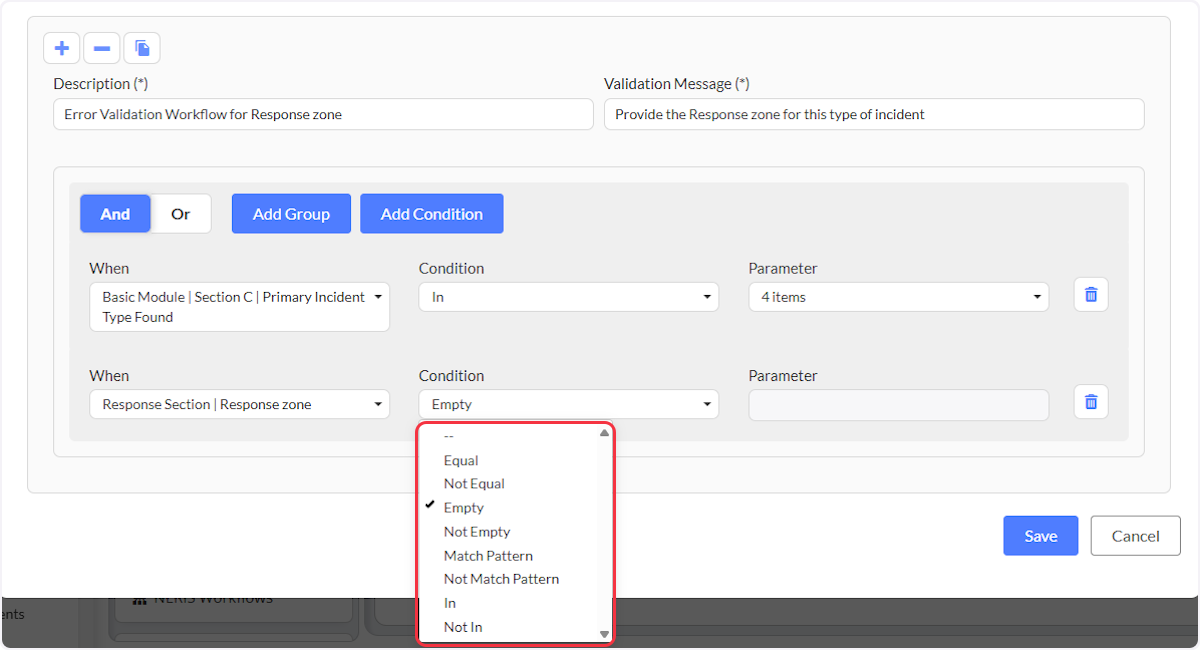The height and width of the screenshot is (650, 1200).
Task: Open the Primary Incident Type Found When dropdown
Action: [239, 307]
